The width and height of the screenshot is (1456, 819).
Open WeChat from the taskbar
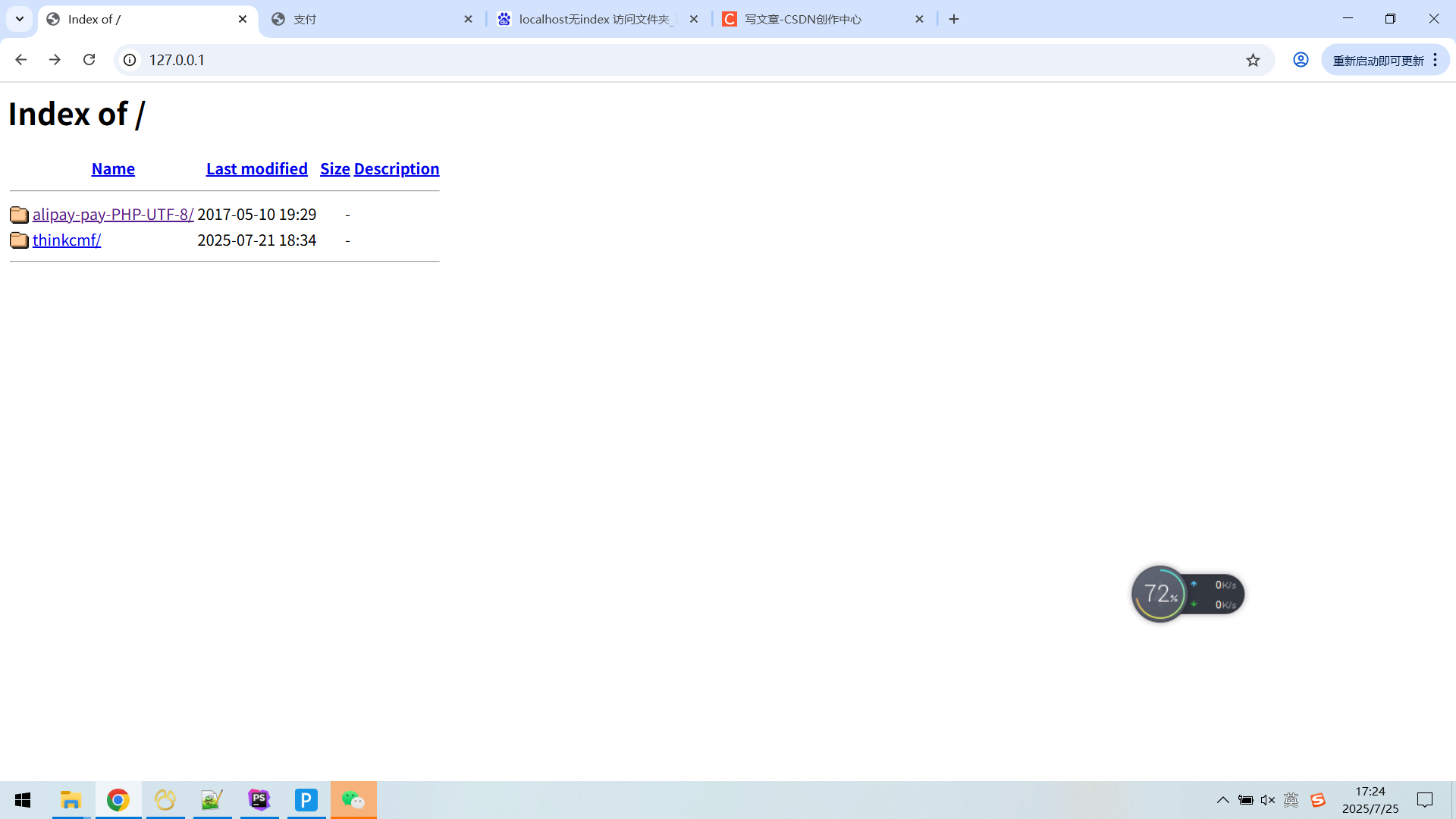[x=353, y=800]
